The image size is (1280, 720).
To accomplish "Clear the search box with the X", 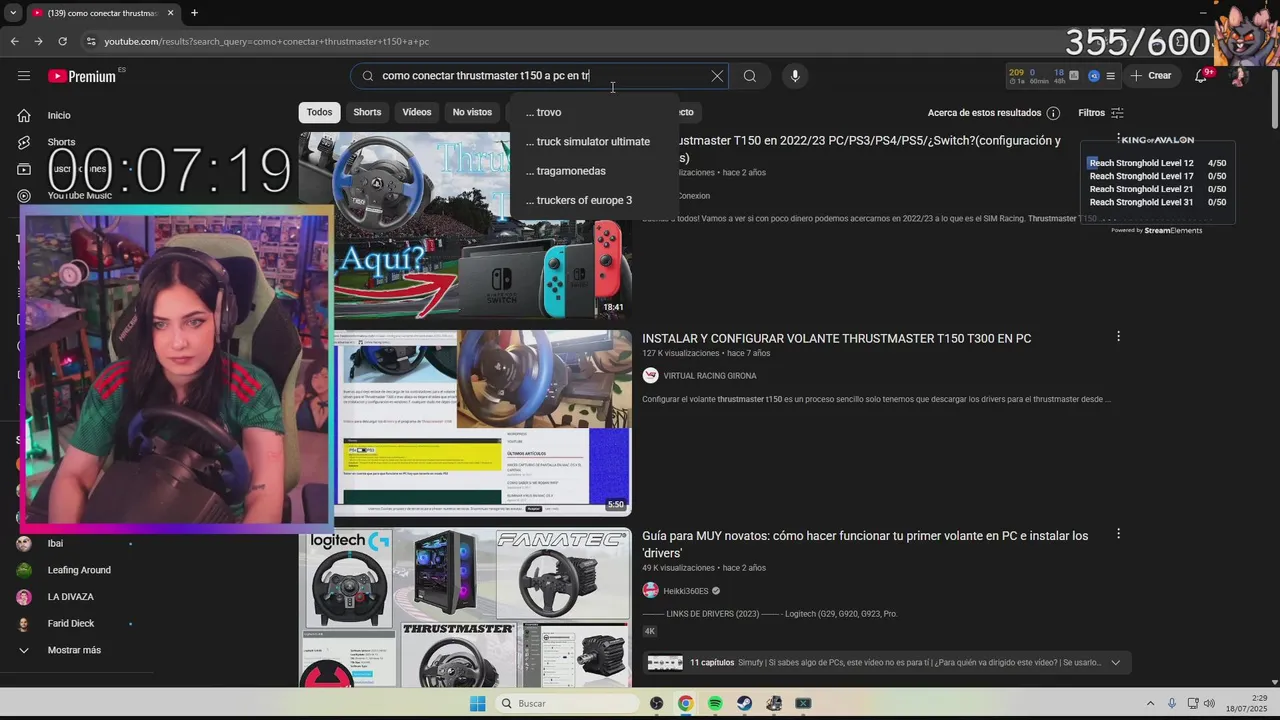I will pyautogui.click(x=717, y=76).
